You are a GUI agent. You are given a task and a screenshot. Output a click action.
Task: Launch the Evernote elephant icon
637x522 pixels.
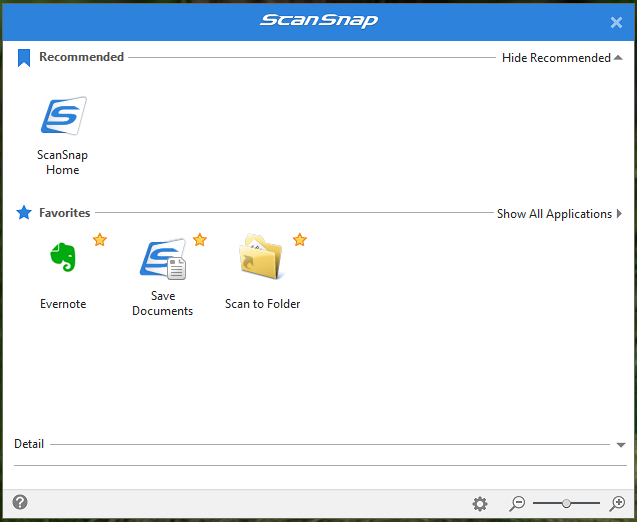tap(63, 258)
